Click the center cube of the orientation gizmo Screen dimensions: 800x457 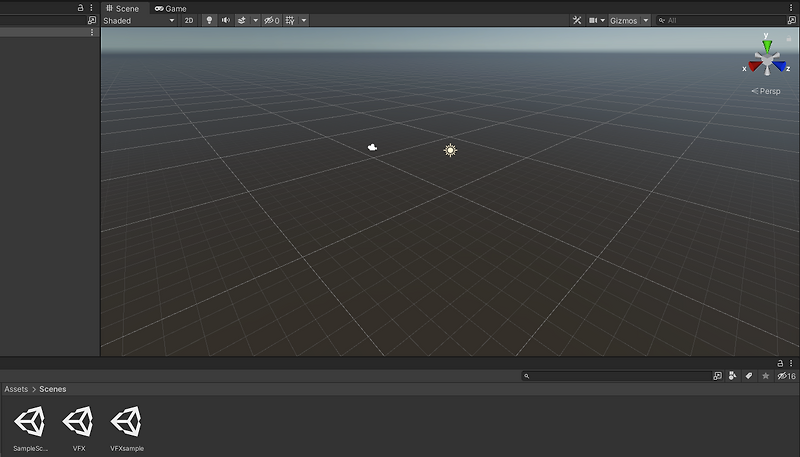point(767,61)
